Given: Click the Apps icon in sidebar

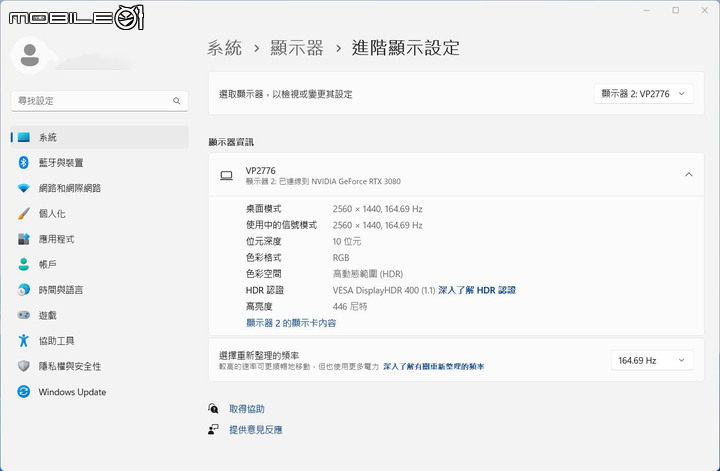Looking at the screenshot, I should pos(23,239).
